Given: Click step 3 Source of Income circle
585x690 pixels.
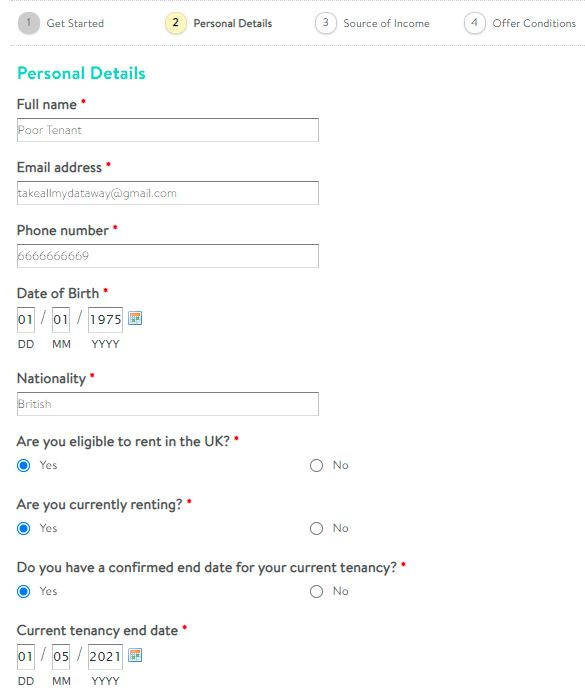Looking at the screenshot, I should tap(326, 23).
